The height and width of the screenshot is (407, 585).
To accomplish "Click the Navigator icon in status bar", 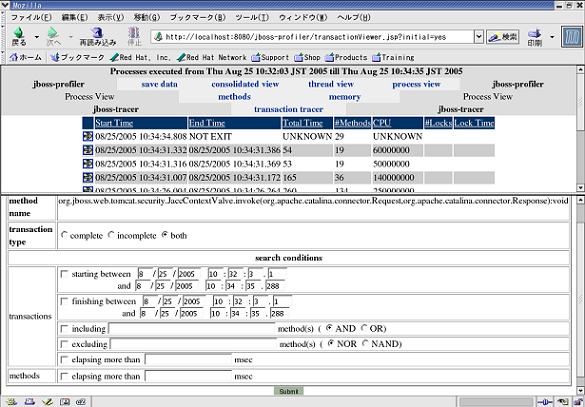I will [x=12, y=402].
